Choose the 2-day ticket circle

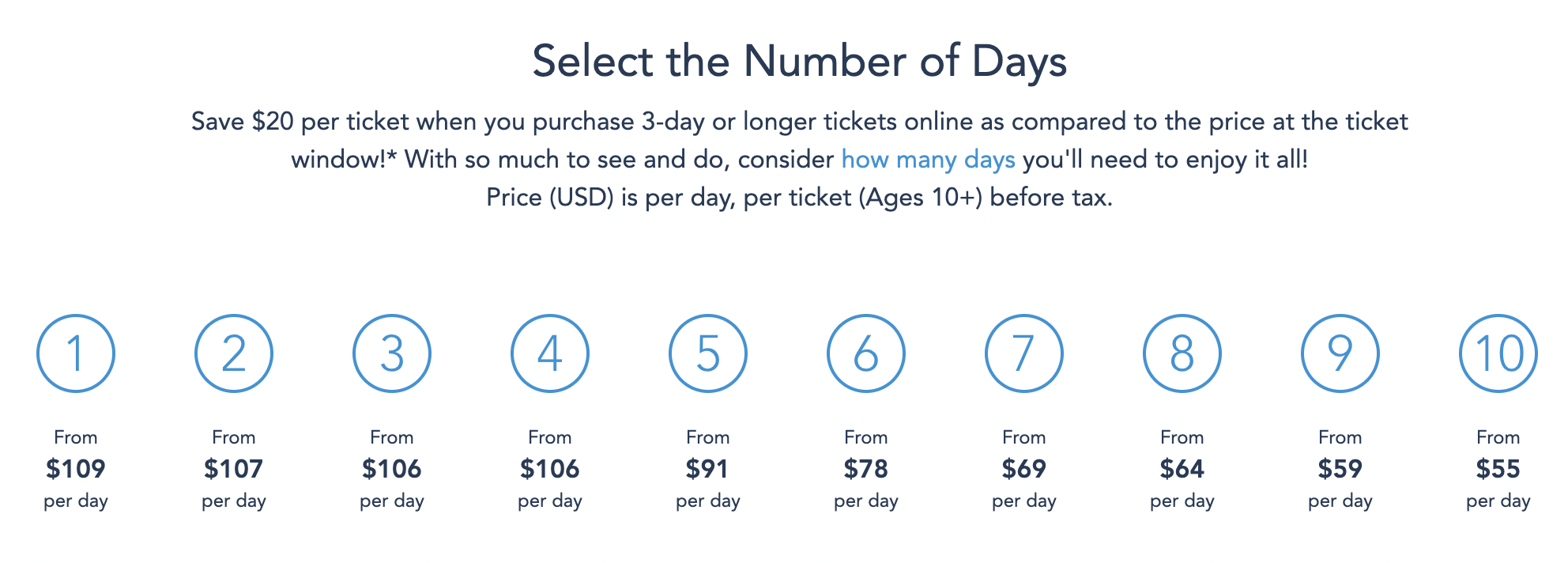[x=234, y=353]
